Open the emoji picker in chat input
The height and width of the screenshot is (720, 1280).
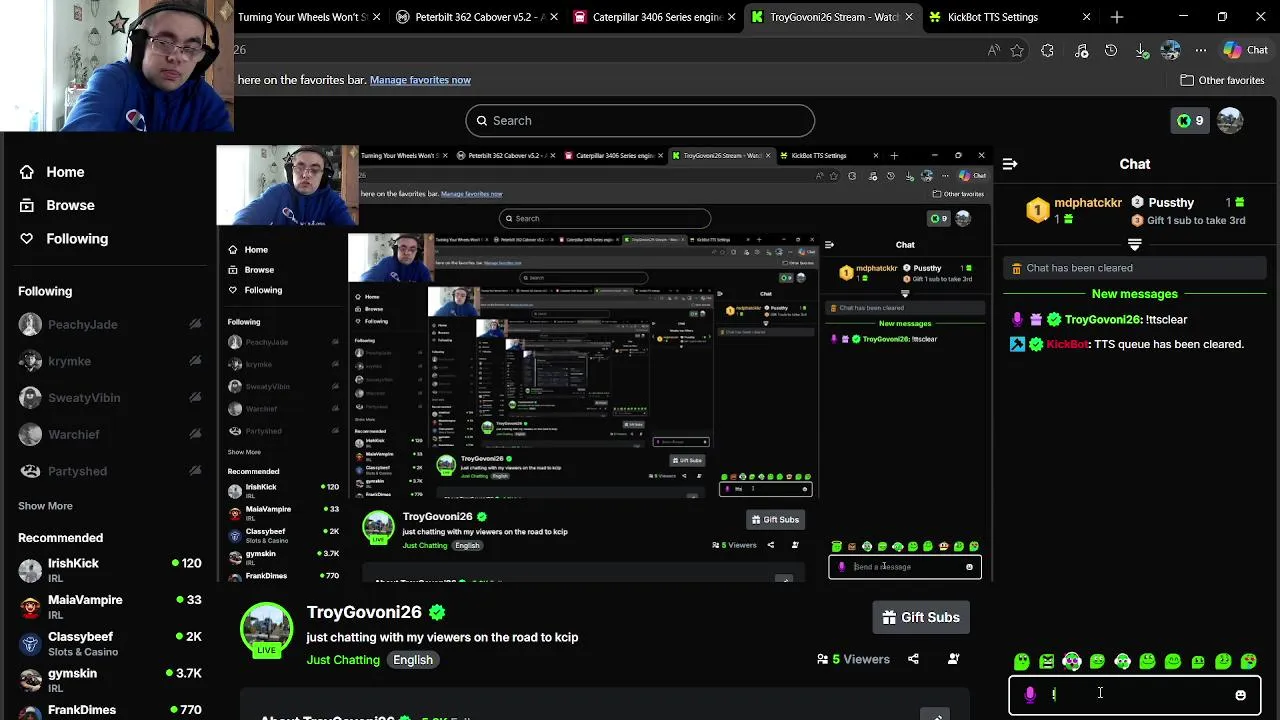click(1240, 695)
